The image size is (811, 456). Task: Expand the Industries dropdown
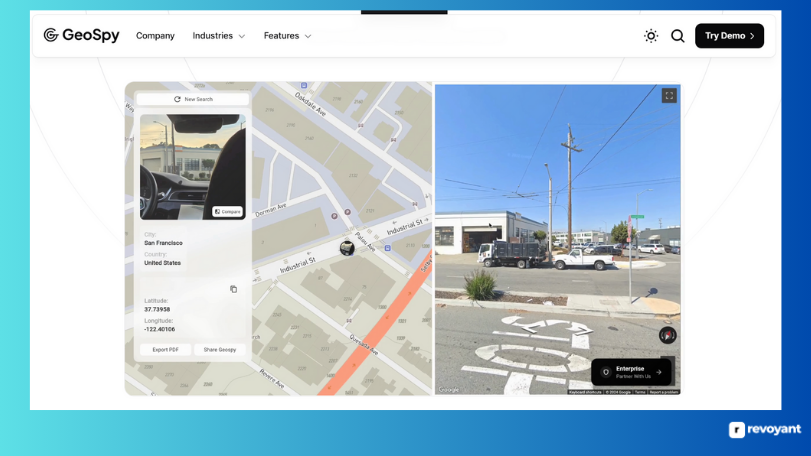[219, 36]
